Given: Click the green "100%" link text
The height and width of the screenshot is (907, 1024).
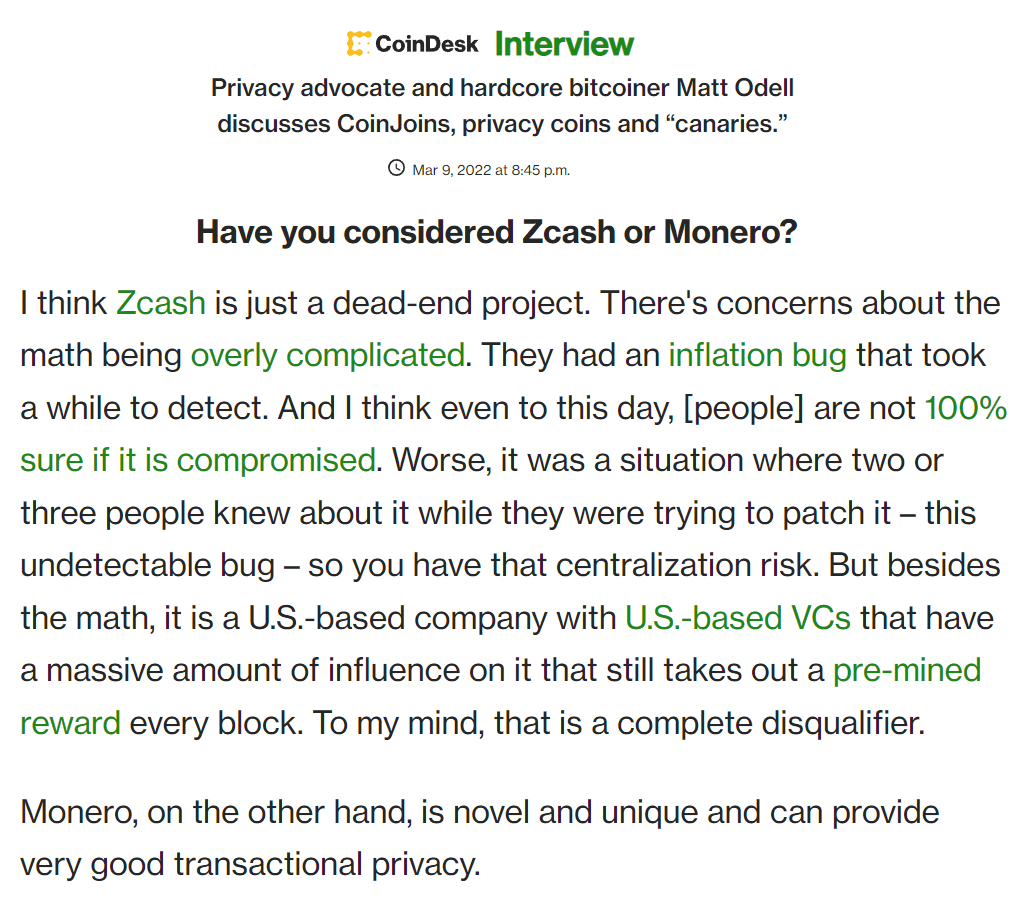Looking at the screenshot, I should click(965, 408).
